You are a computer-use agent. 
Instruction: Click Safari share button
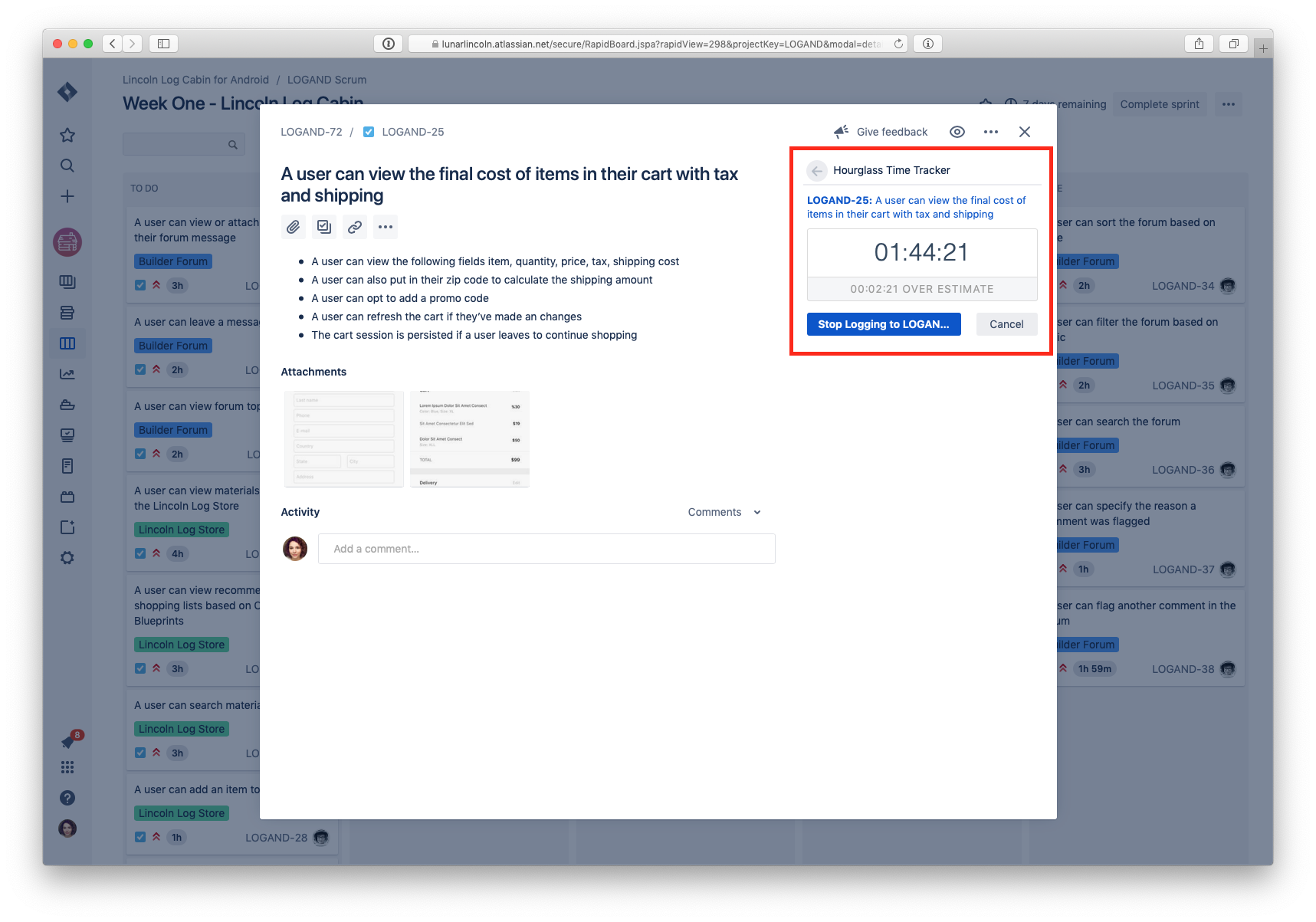pos(1199,44)
